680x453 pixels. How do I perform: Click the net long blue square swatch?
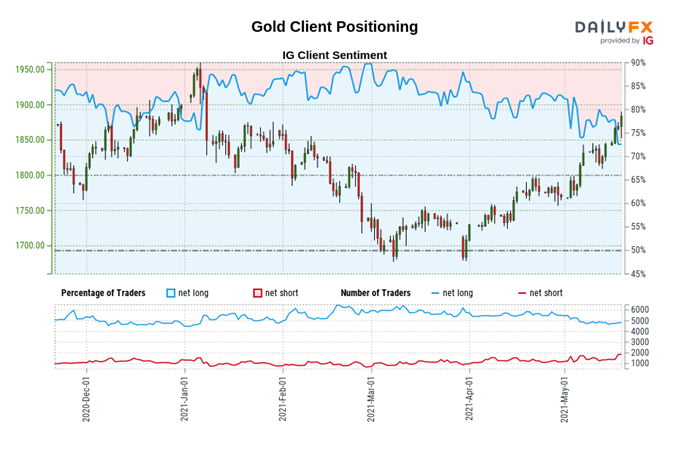click(x=171, y=293)
